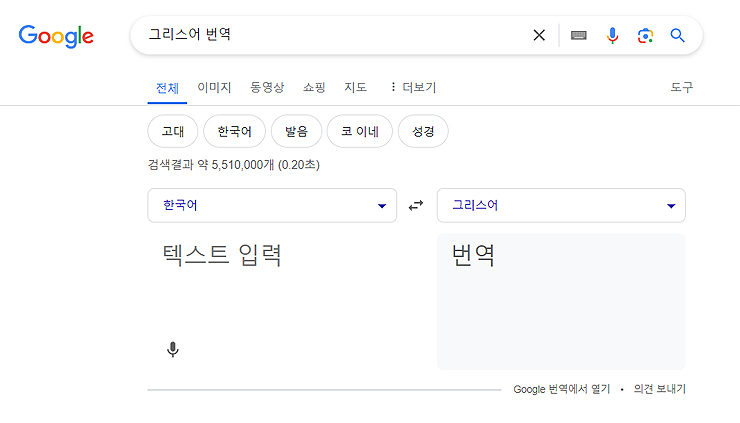Select the 전체 tab
The height and width of the screenshot is (423, 740).
tap(167, 88)
